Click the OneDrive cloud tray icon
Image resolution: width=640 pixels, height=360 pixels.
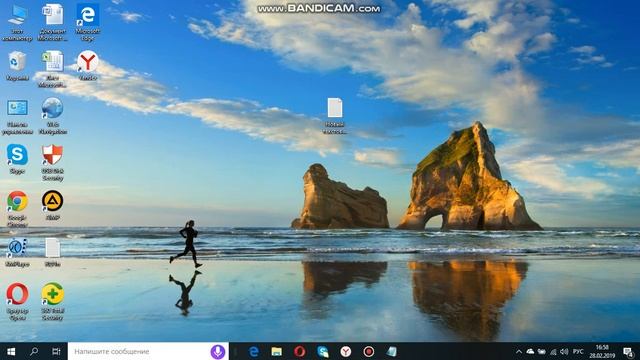530,351
